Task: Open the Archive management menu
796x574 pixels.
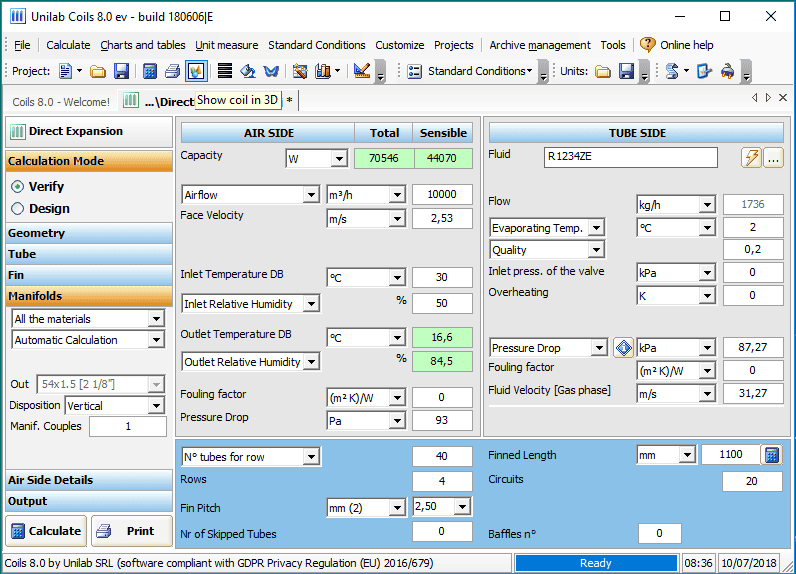Action: 540,45
